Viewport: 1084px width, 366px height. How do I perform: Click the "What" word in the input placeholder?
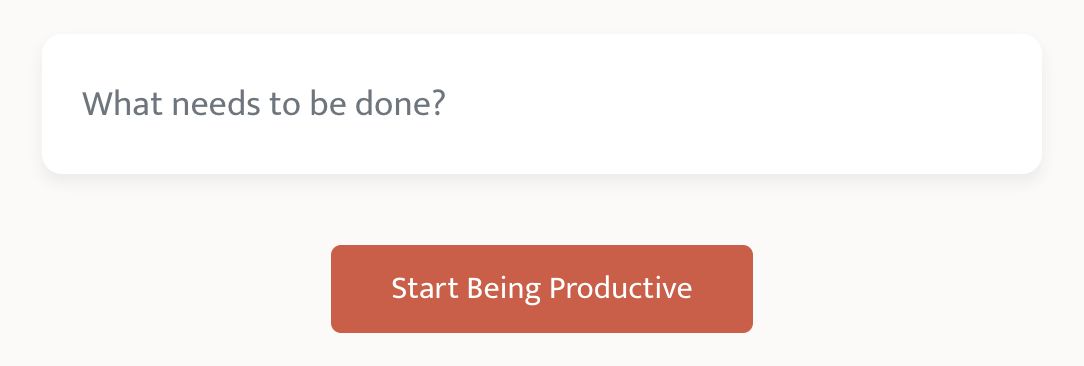click(122, 104)
